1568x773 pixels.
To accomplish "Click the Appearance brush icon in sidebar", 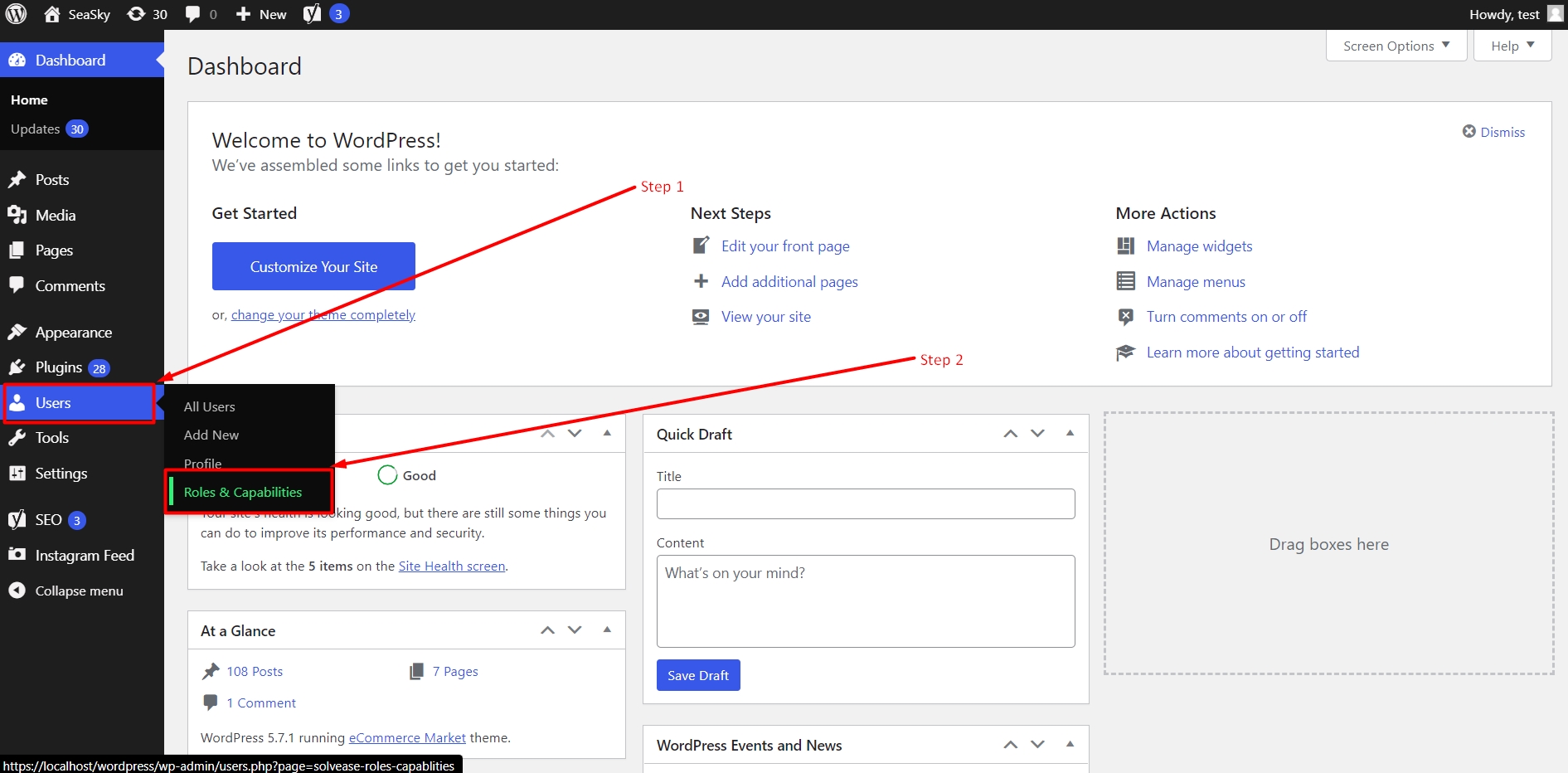I will point(17,332).
